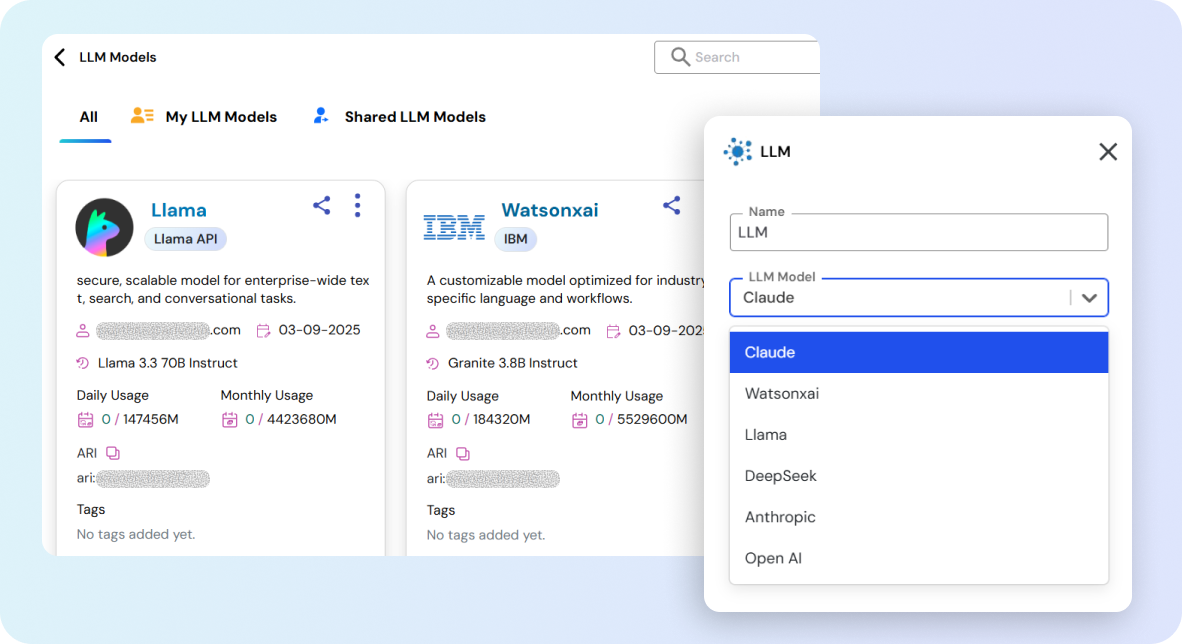Pick DeepSeek from the model options

click(918, 476)
